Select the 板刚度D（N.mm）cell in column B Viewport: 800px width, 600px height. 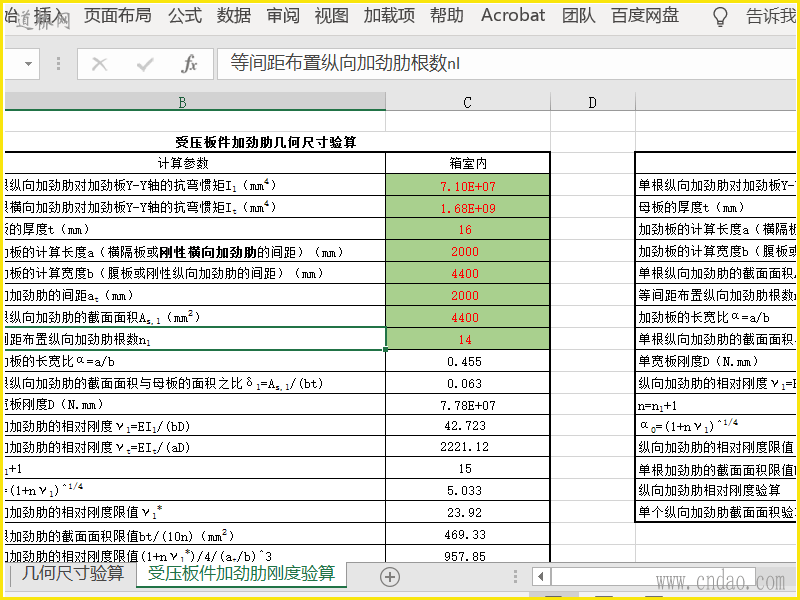pos(195,405)
